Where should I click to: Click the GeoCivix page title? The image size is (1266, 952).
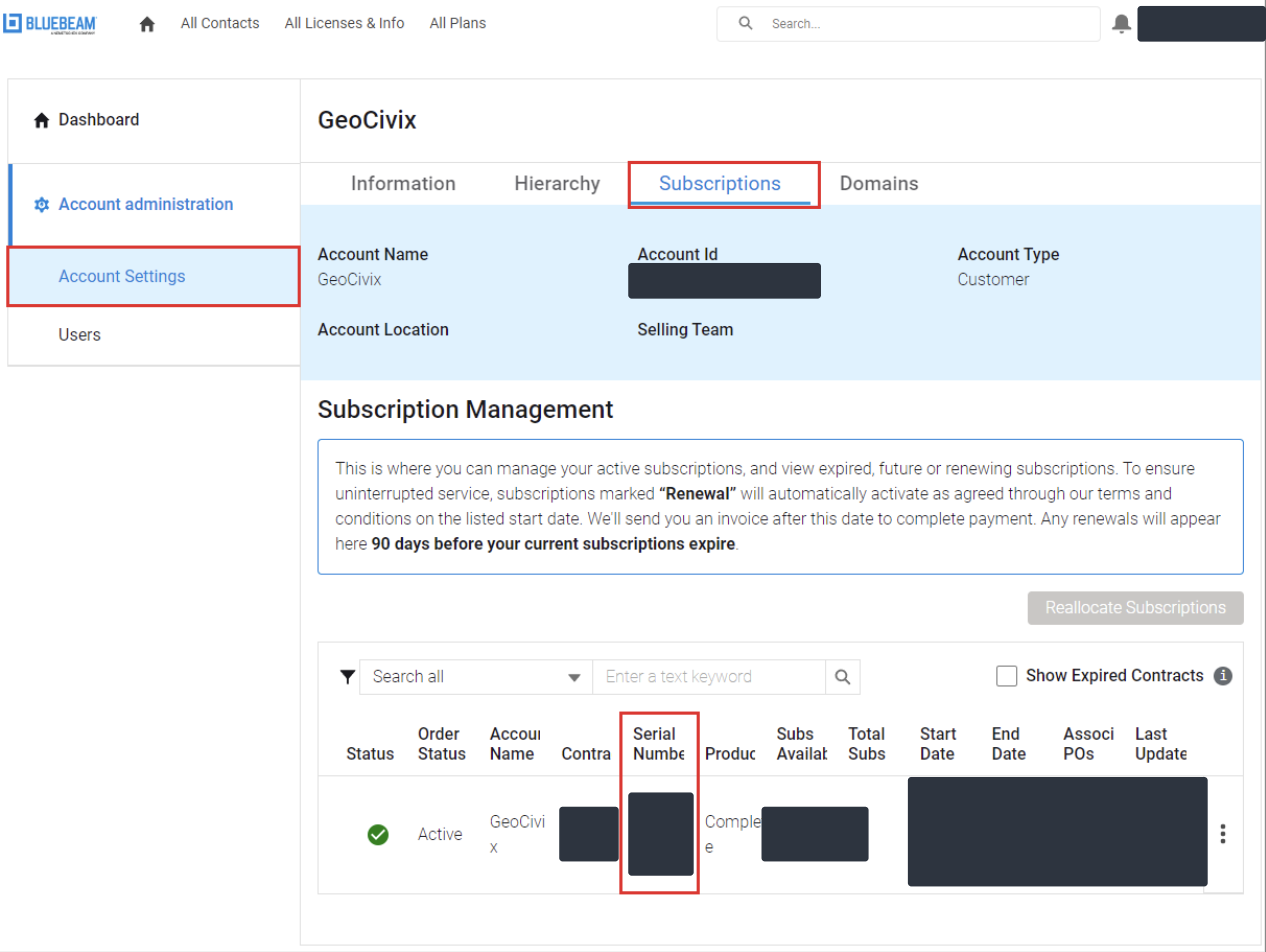click(x=367, y=120)
